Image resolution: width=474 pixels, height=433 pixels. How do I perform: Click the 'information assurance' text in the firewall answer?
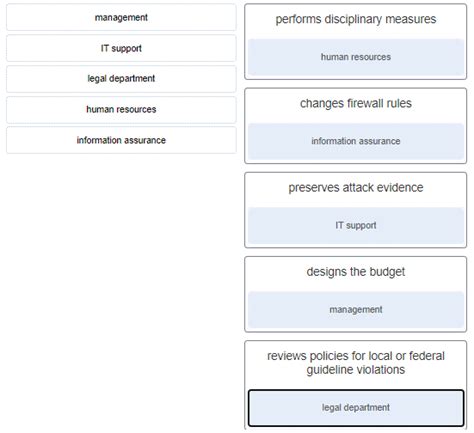356,141
